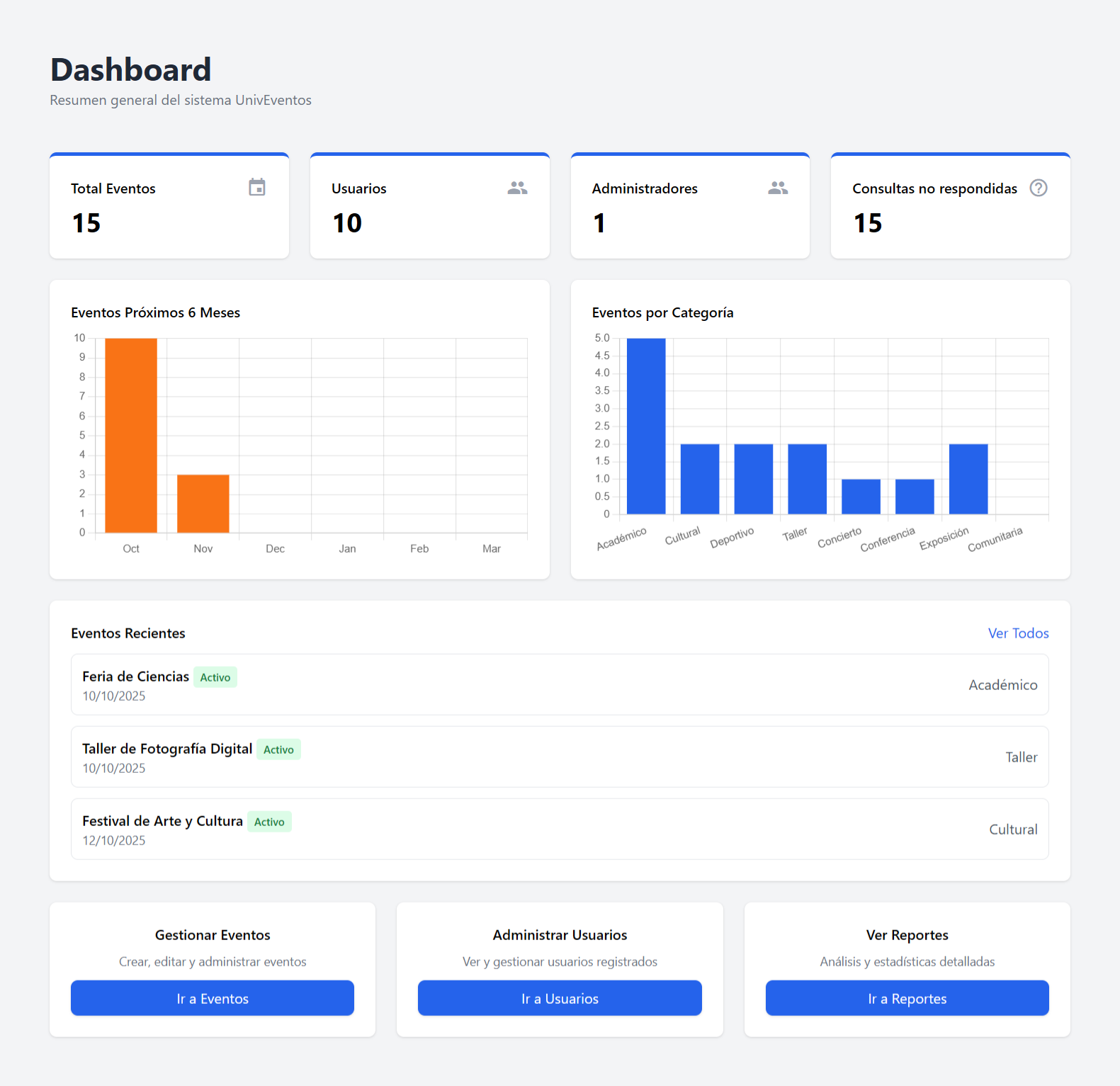
Task: Select the Festival de Arte y Cultura row
Action: (560, 830)
